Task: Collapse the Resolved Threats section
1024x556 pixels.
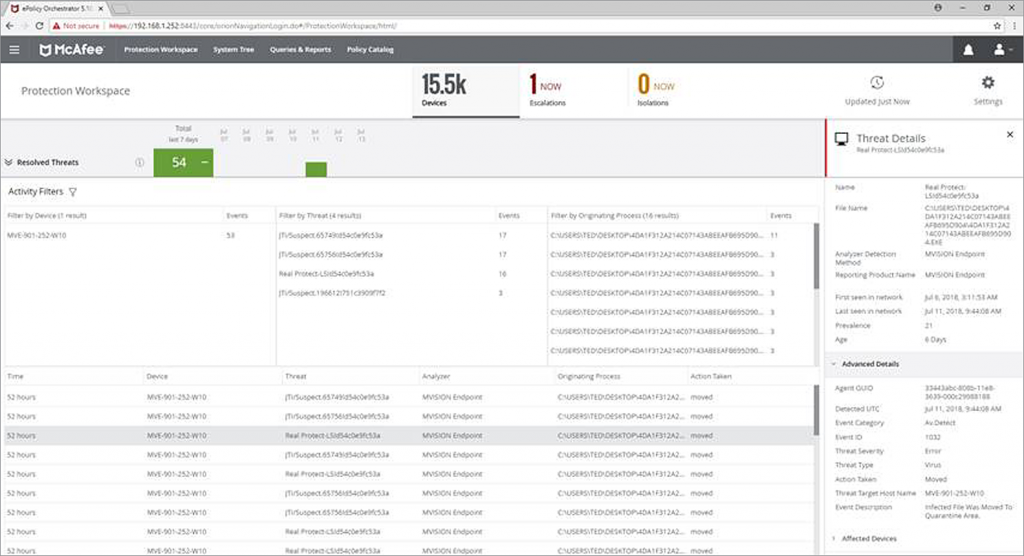Action: point(9,162)
